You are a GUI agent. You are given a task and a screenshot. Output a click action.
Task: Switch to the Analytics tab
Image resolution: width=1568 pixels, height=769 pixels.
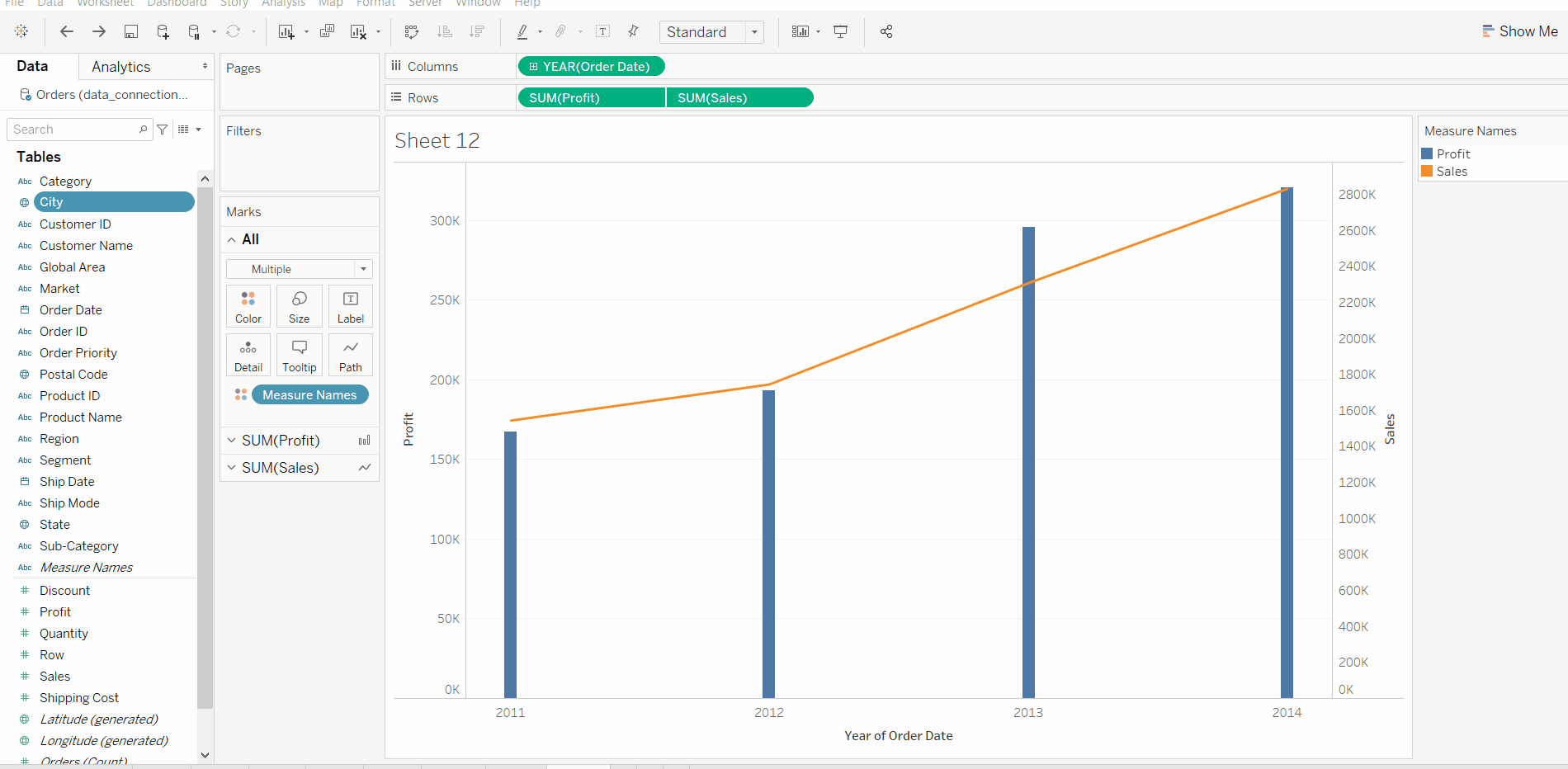[x=121, y=67]
